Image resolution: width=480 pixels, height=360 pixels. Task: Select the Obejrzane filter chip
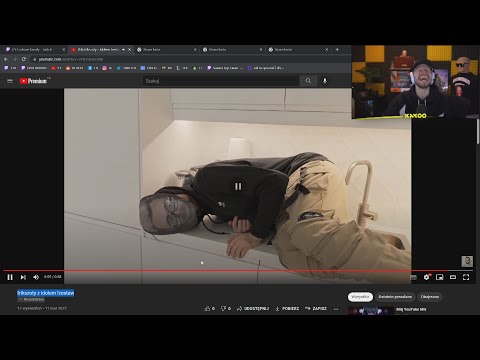click(x=430, y=297)
